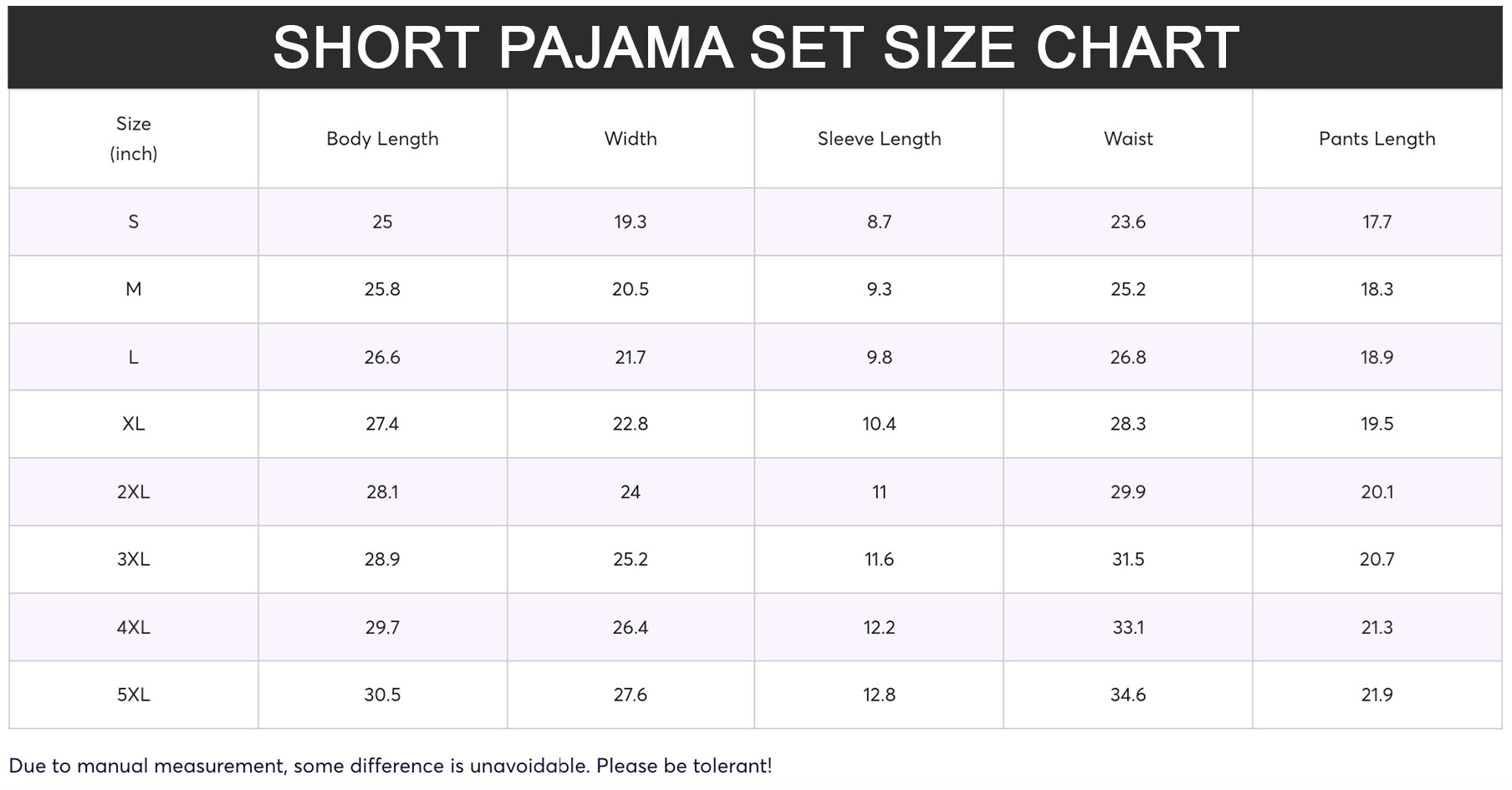Click the manual measurement disclaimer text
Screen dimensions: 1512x790
(x=390, y=766)
